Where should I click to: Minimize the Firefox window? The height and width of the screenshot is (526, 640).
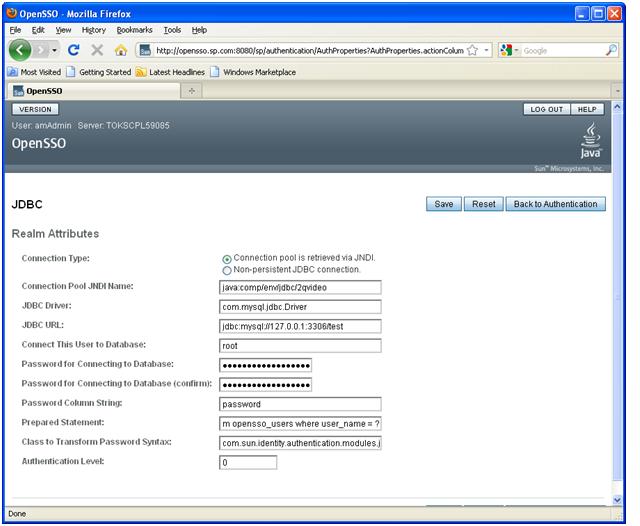(582, 14)
